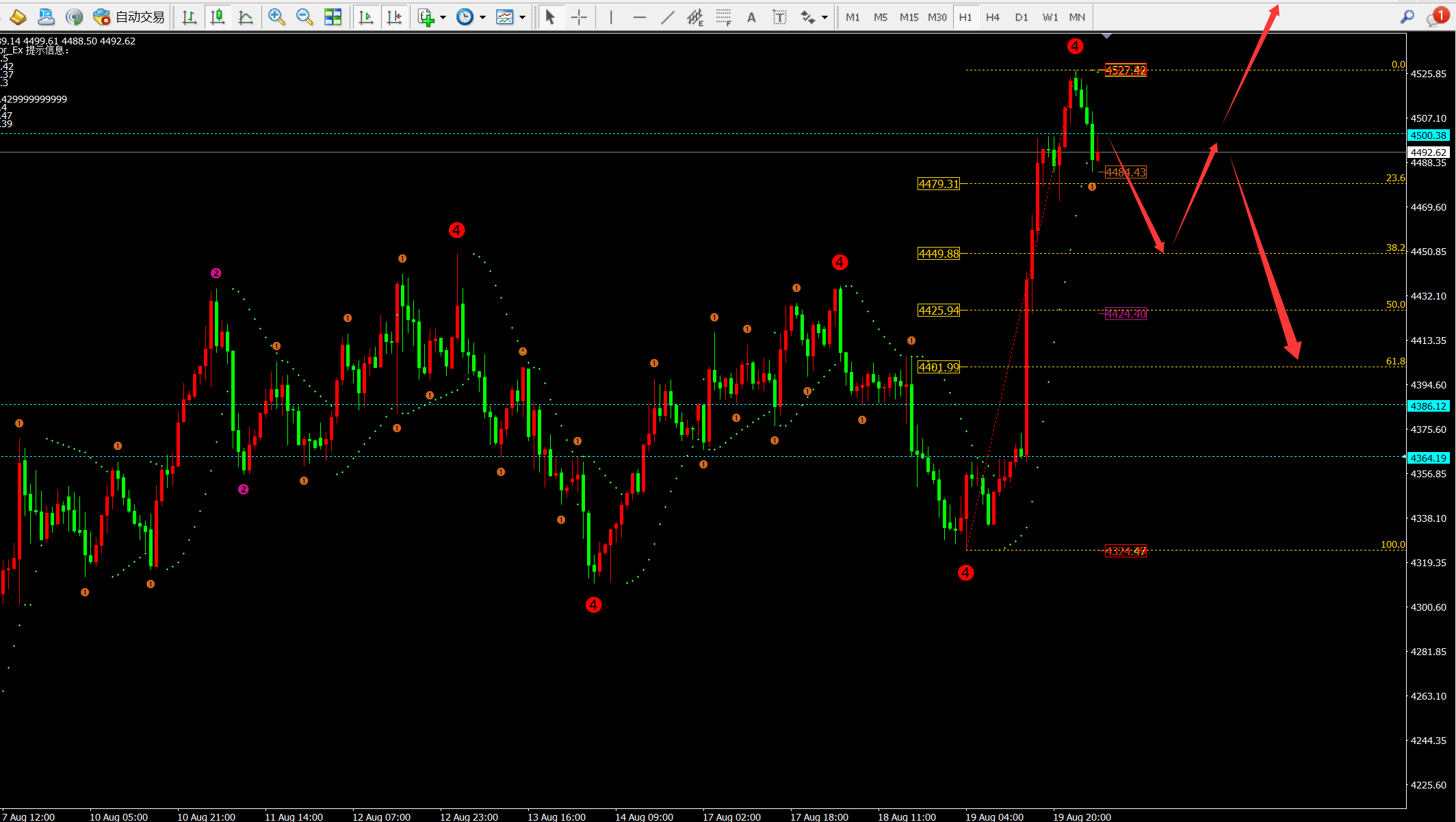Switch chart to line chart type
The width and height of the screenshot is (1456, 822).
pyautogui.click(x=246, y=17)
